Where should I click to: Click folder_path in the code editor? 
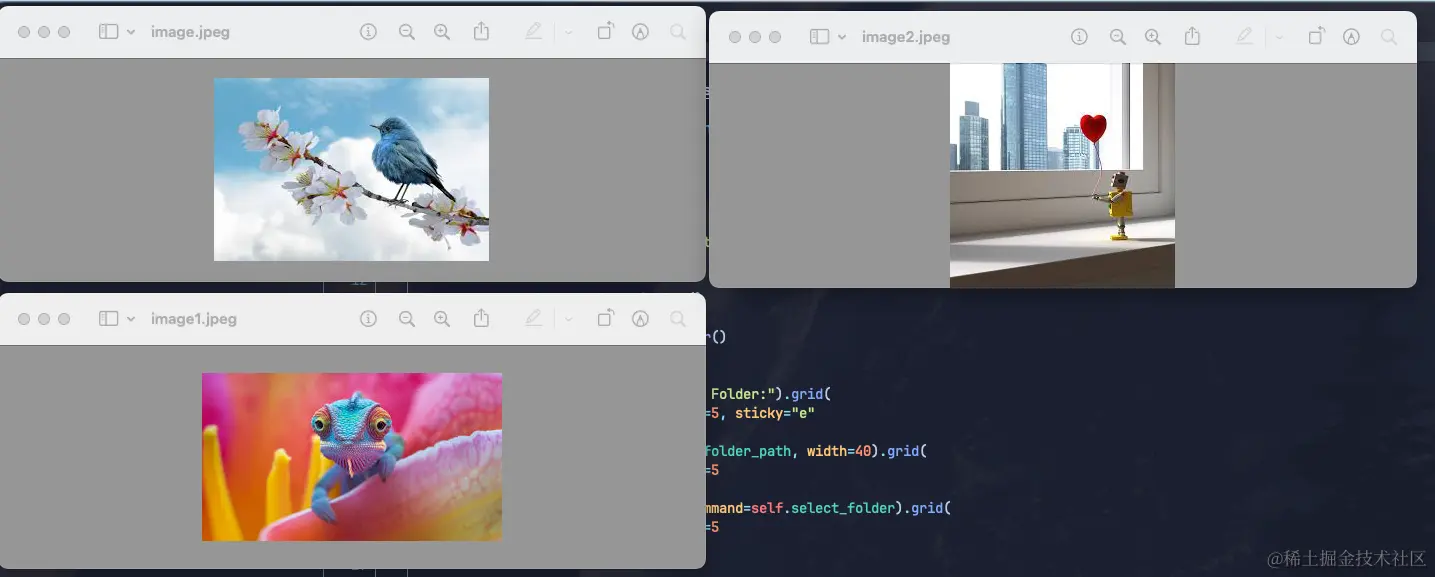click(x=748, y=451)
